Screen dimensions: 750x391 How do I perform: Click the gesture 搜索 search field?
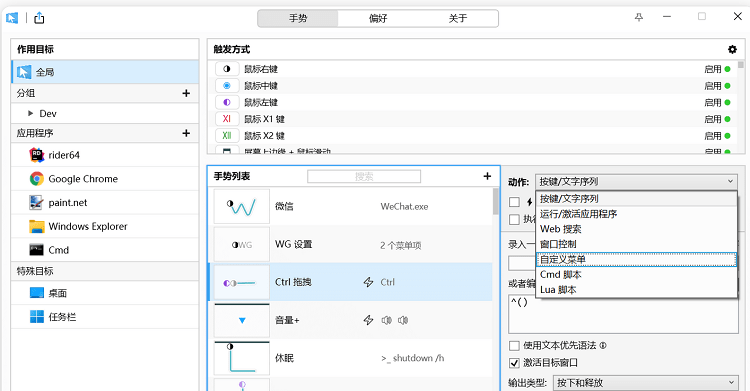[364, 177]
